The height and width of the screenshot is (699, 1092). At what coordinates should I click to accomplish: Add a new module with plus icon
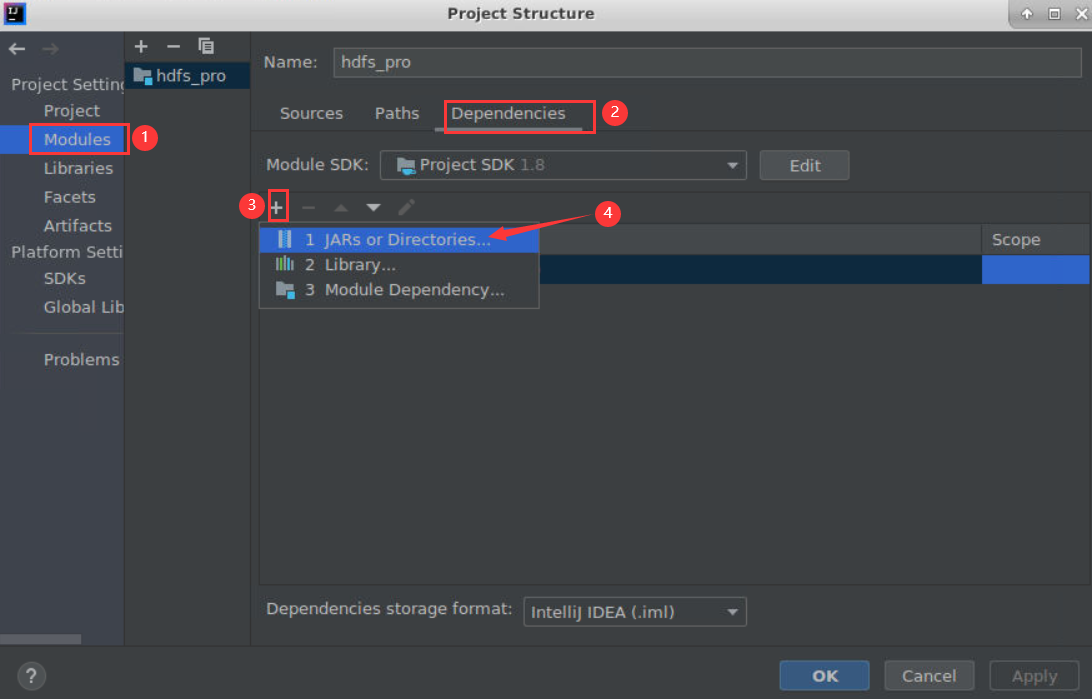[141, 46]
